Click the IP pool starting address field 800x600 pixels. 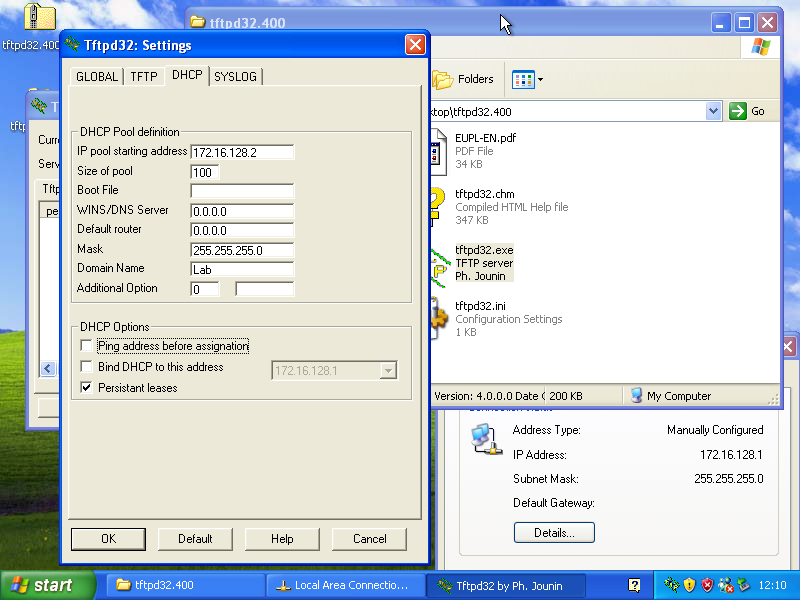click(242, 152)
